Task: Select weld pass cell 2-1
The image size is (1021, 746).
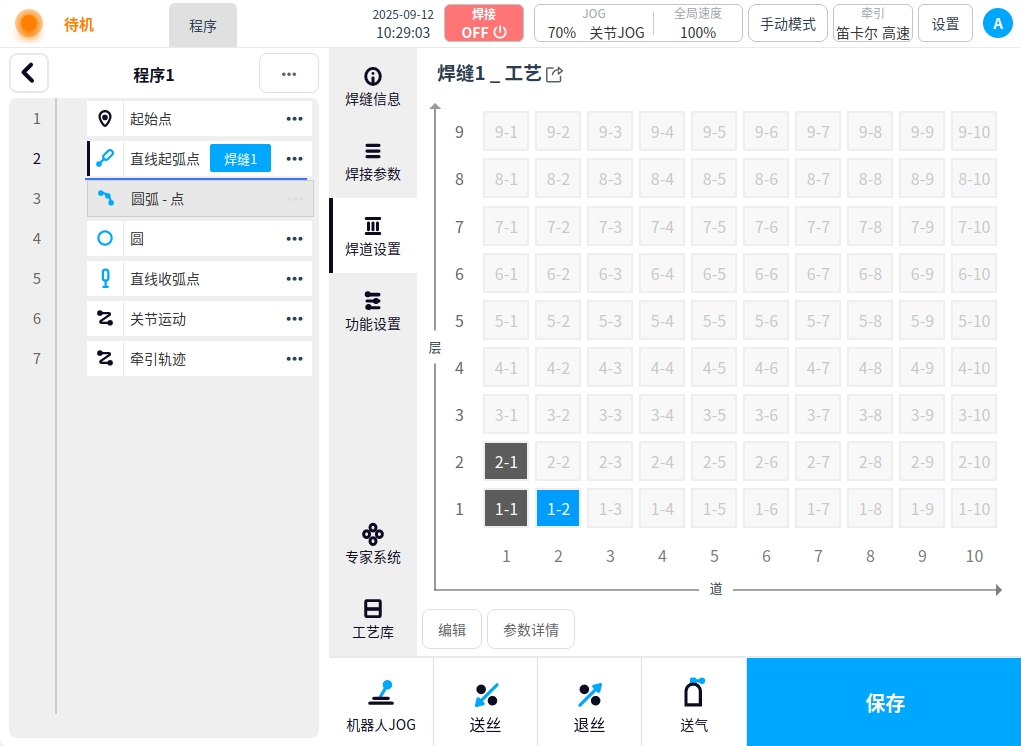Action: click(x=506, y=462)
